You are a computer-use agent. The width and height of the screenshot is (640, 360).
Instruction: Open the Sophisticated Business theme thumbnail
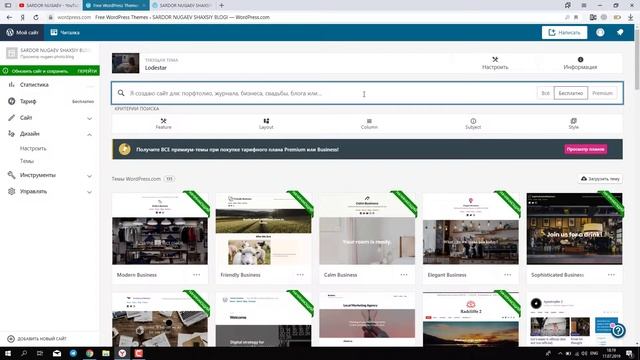pos(574,229)
